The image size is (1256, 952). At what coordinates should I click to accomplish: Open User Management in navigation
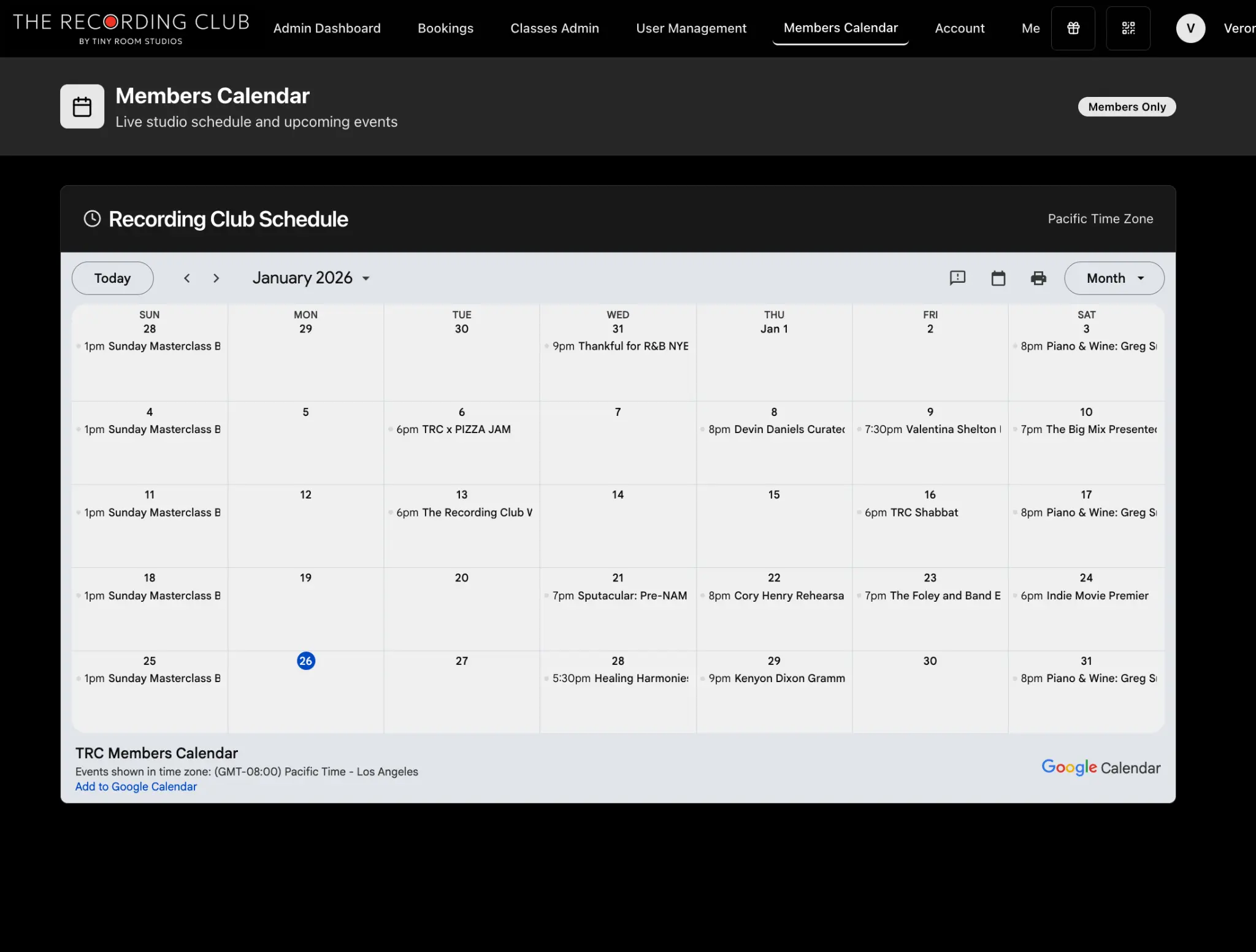pyautogui.click(x=691, y=28)
